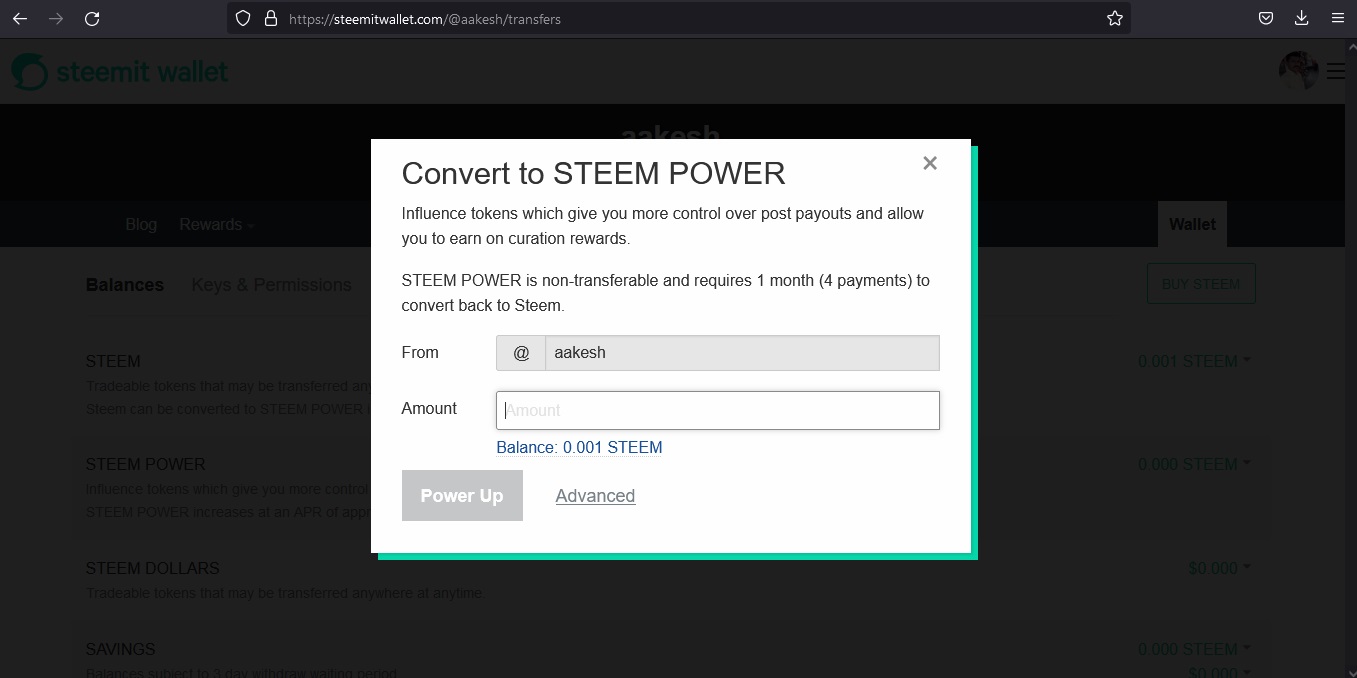The width and height of the screenshot is (1357, 678).
Task: Open the Steemit hamburger menu
Action: [1335, 71]
